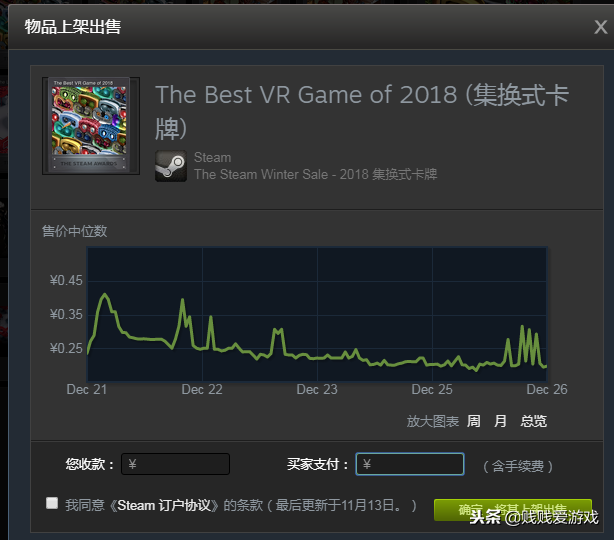Image resolution: width=614 pixels, height=540 pixels.
Task: Focus the 买家支付 price input field
Action: (x=410, y=464)
